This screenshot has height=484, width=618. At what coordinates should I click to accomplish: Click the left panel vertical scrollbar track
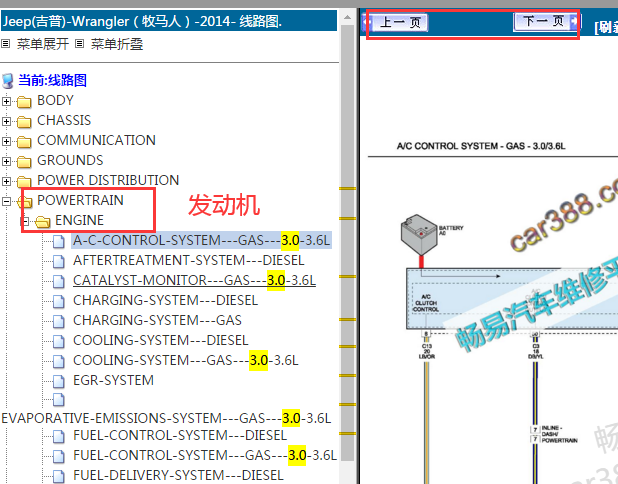[x=347, y=242]
